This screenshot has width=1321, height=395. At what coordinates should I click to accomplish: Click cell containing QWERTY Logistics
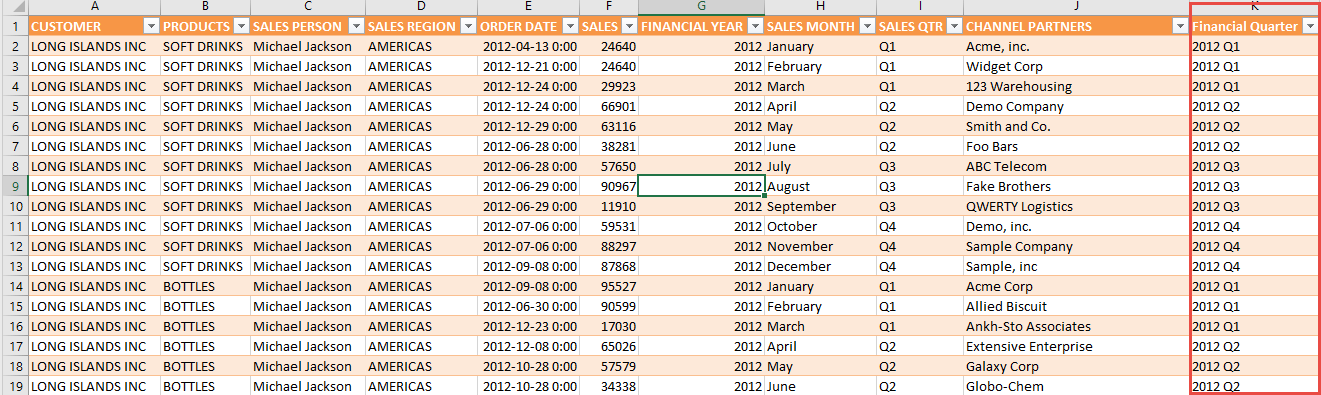coord(1077,206)
